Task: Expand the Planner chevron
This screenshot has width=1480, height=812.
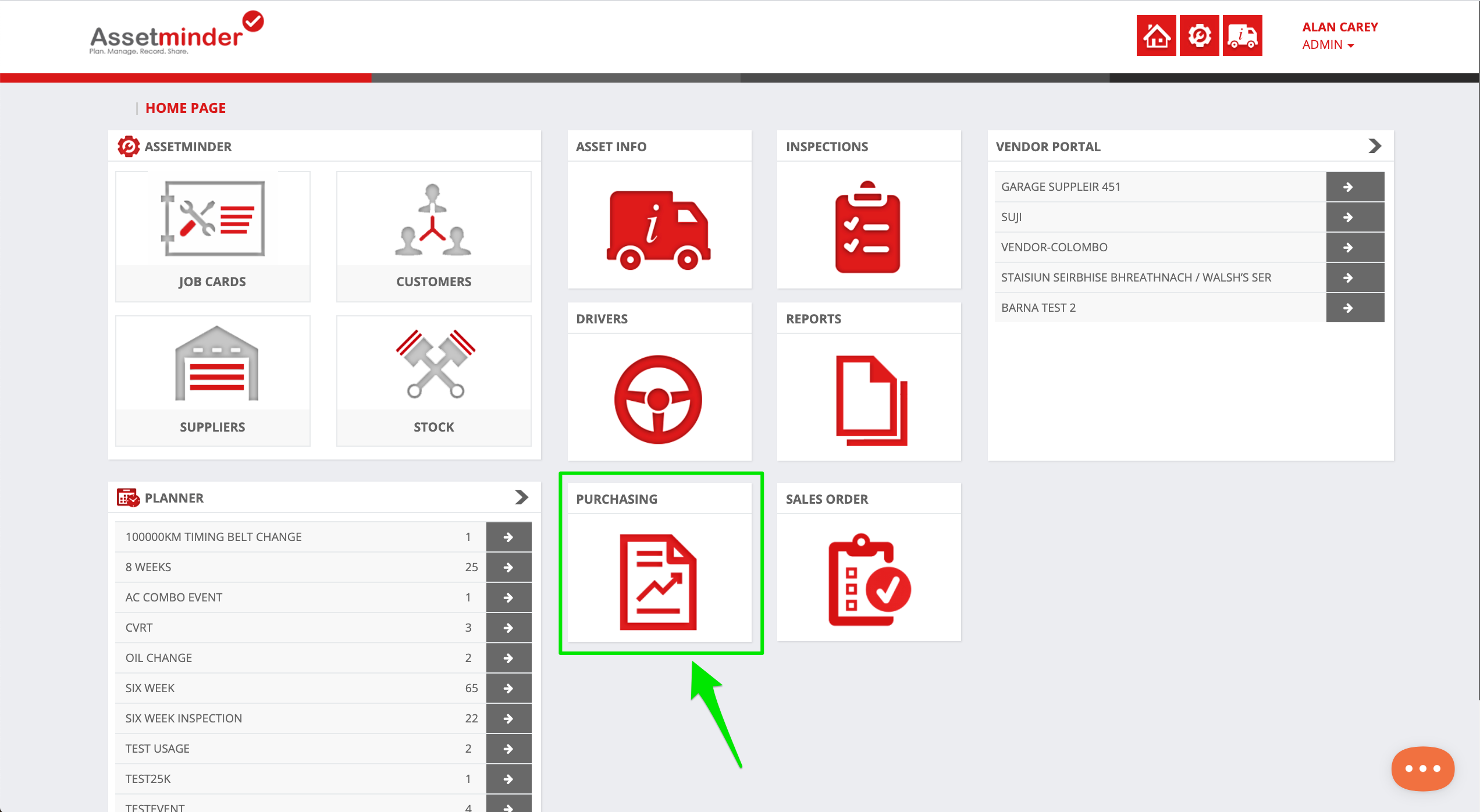Action: click(521, 497)
